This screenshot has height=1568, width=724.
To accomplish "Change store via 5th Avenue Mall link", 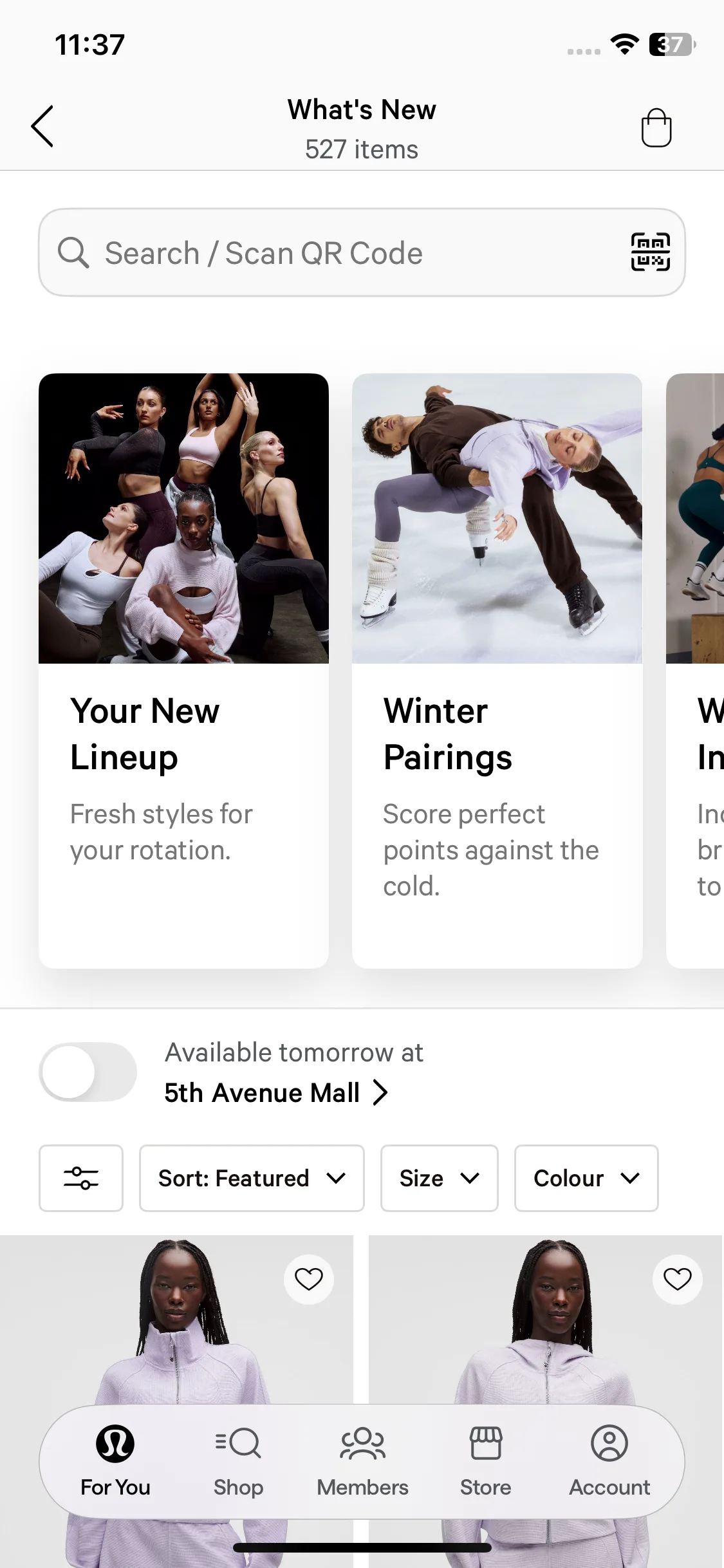I will click(x=275, y=1093).
